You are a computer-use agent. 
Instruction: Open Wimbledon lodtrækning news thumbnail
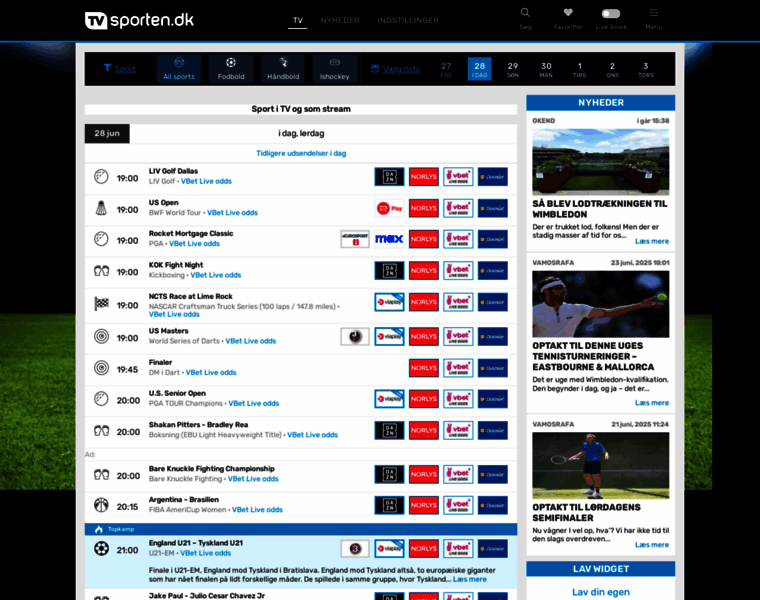(601, 162)
